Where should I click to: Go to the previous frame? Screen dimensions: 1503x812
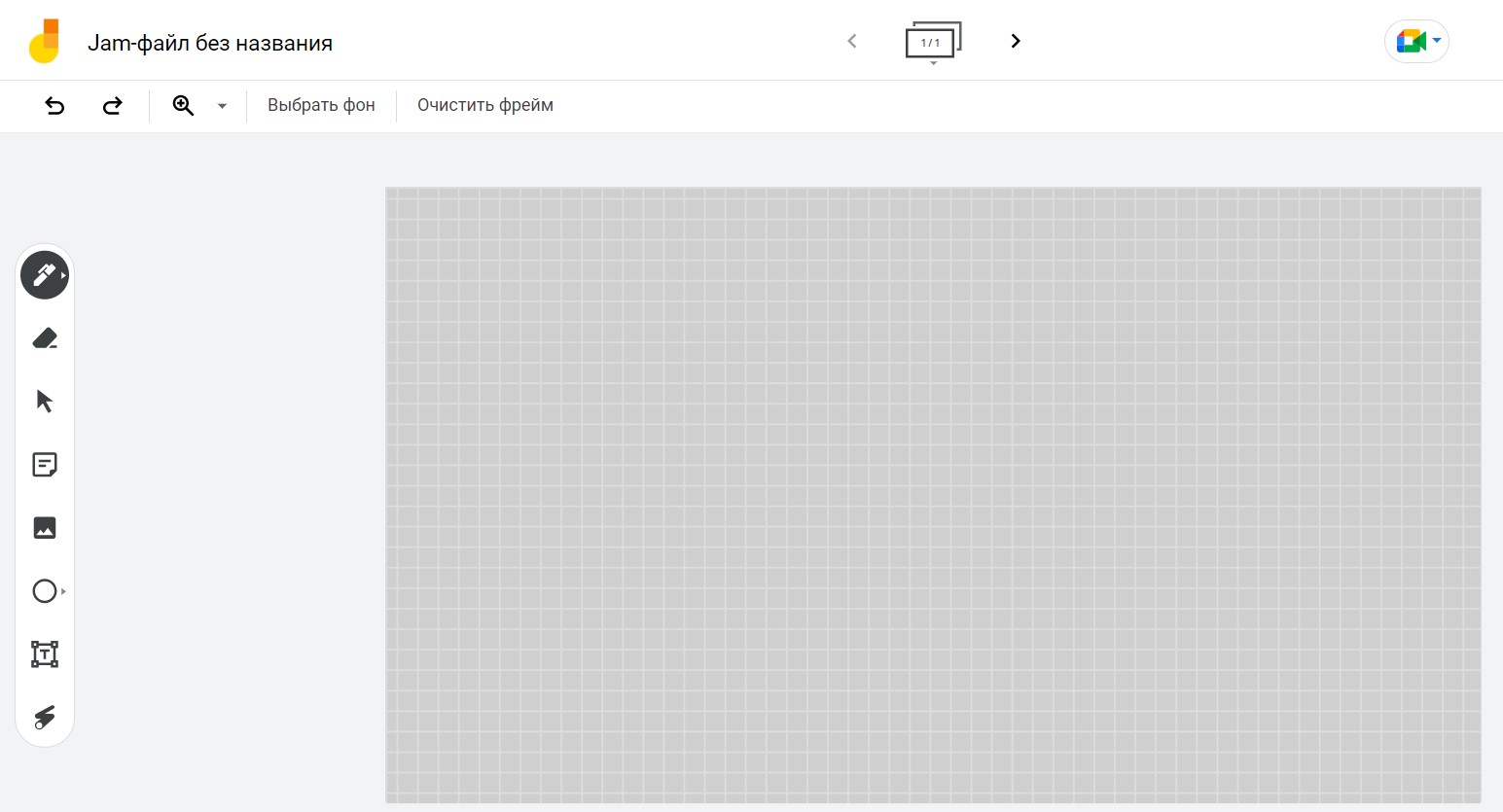[x=852, y=41]
